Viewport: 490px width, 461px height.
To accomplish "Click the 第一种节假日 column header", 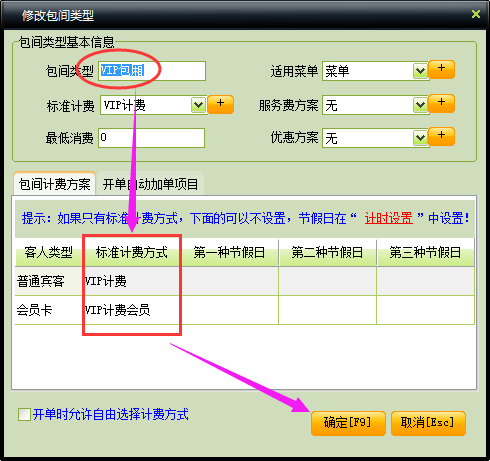I will click(229, 252).
